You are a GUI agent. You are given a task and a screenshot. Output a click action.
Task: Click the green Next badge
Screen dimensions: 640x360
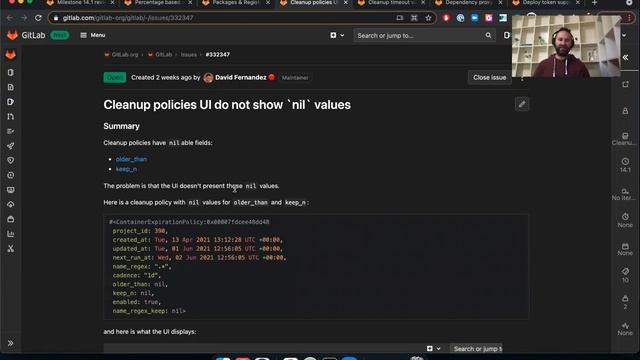point(60,36)
